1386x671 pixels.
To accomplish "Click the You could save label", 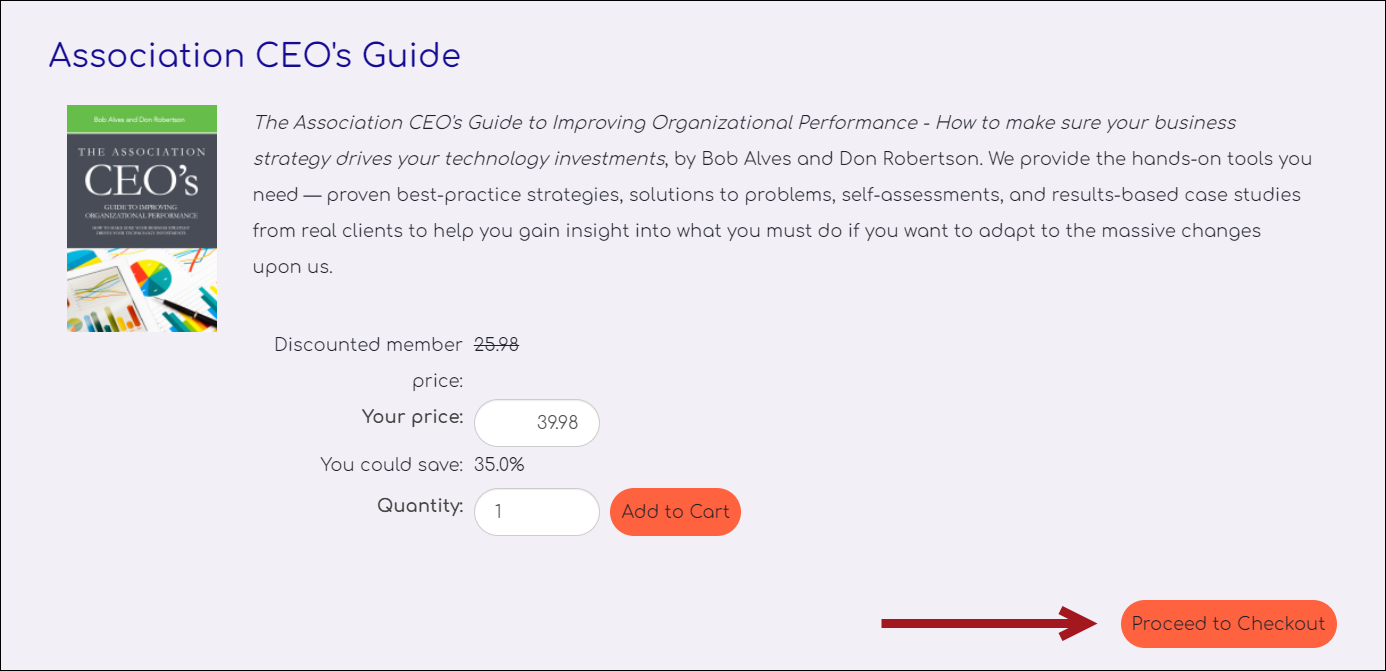I will 392,465.
